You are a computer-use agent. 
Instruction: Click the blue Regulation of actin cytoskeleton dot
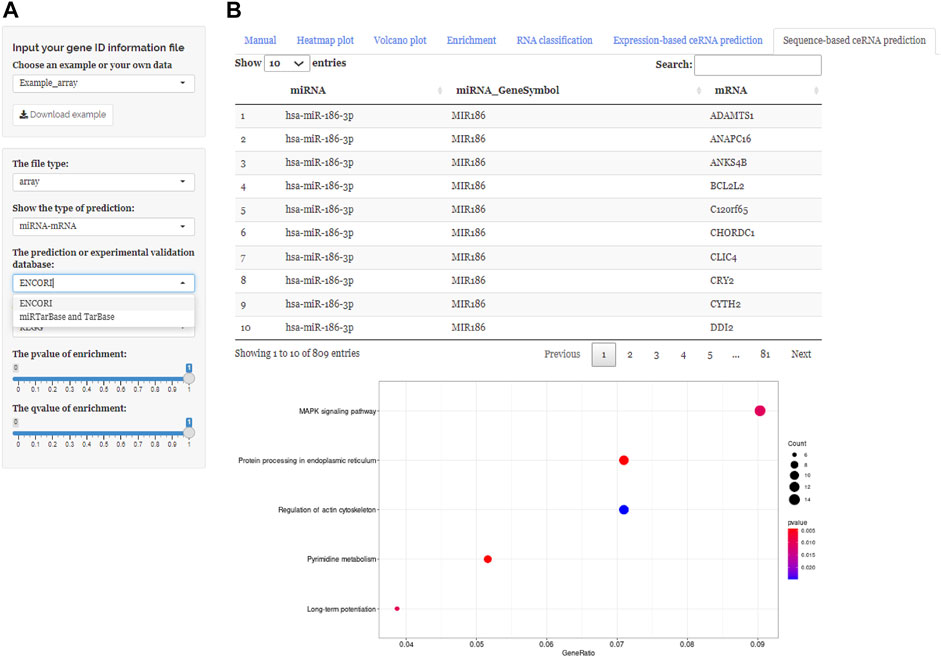click(x=624, y=510)
